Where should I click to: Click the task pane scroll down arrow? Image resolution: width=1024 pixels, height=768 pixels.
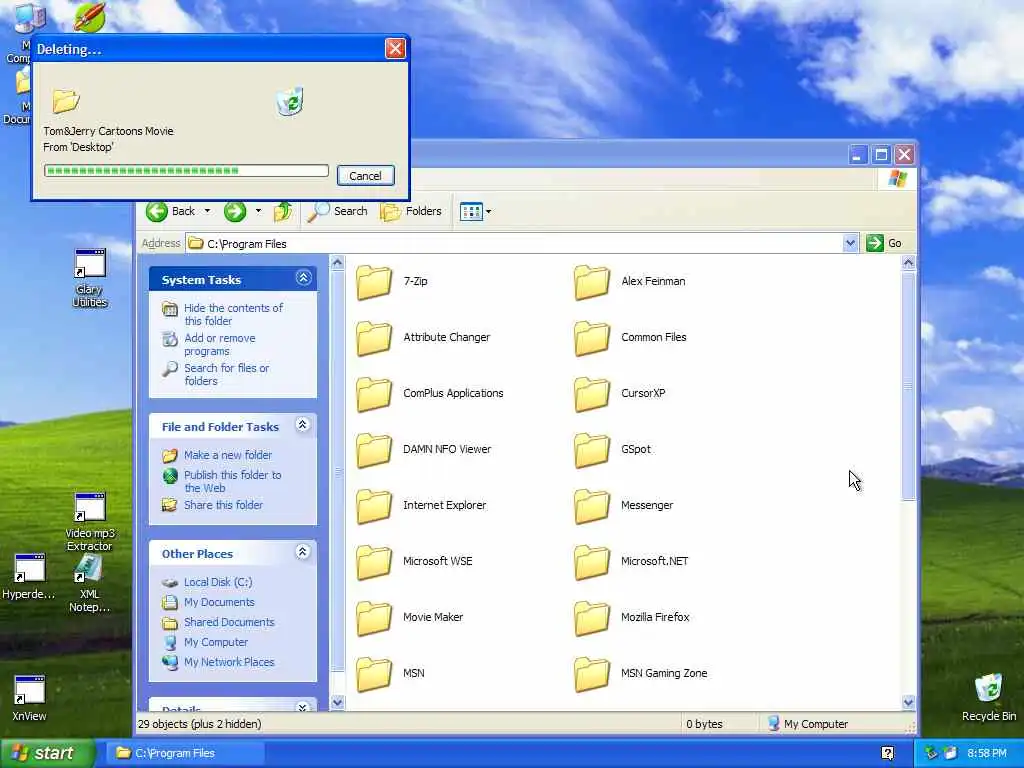[337, 703]
